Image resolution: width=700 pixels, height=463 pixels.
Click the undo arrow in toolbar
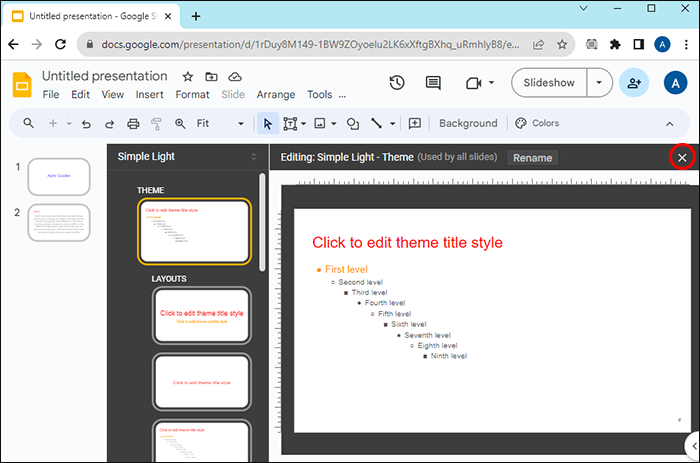click(85, 124)
